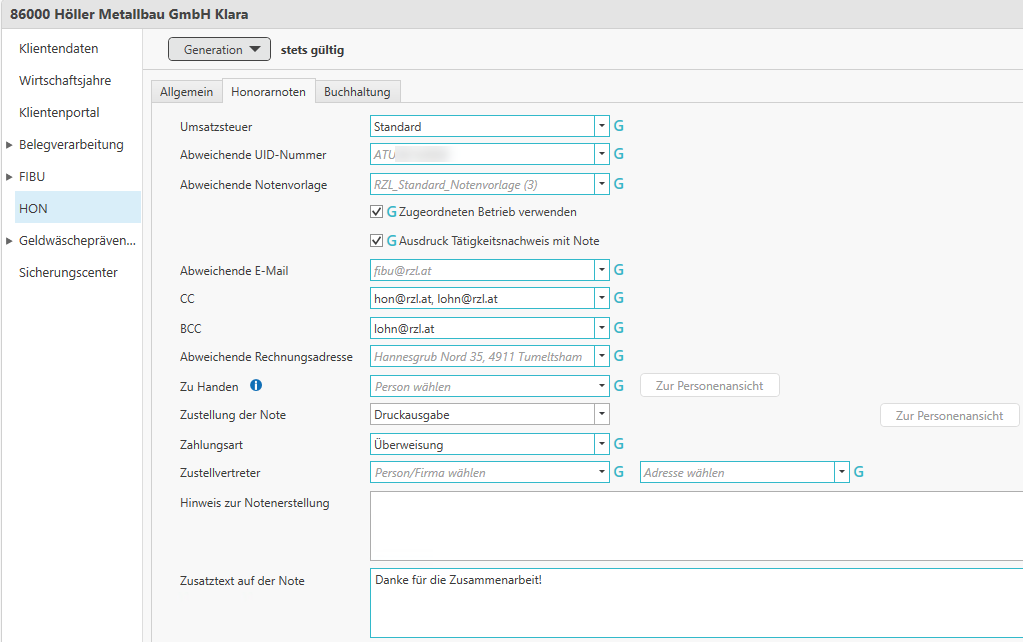Image resolution: width=1023 pixels, height=642 pixels.
Task: Toggle Ausdruck Tätigkeitsnachweis mit Note checkbox
Action: pos(376,241)
